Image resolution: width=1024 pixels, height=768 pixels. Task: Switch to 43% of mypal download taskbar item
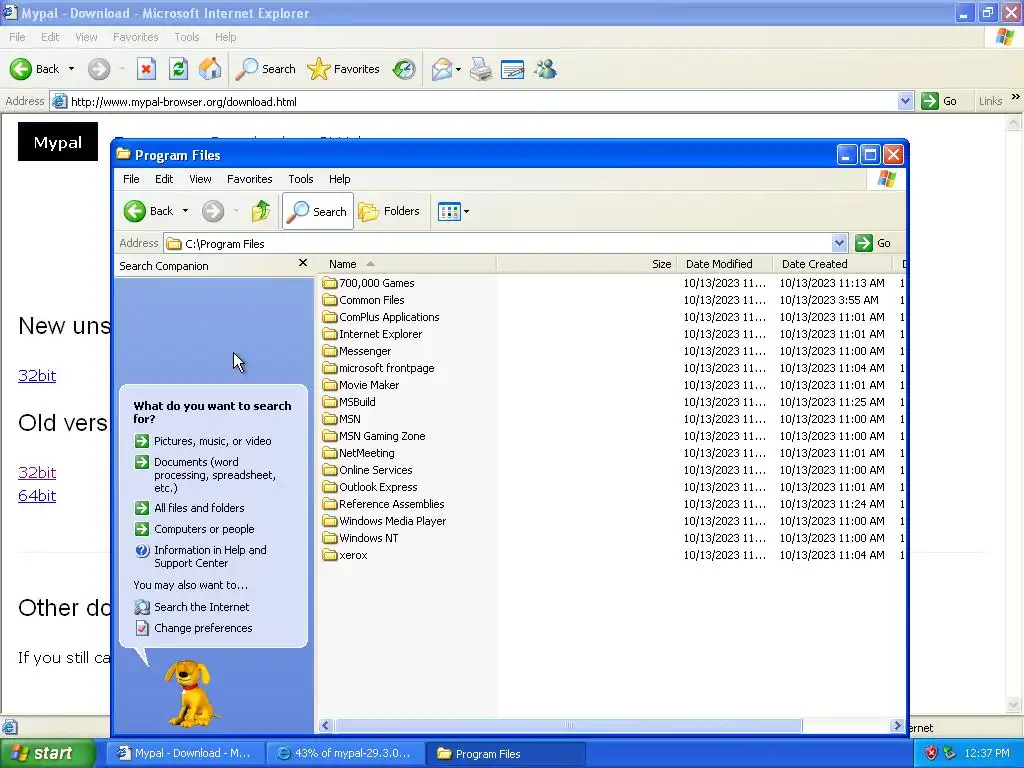(x=345, y=754)
